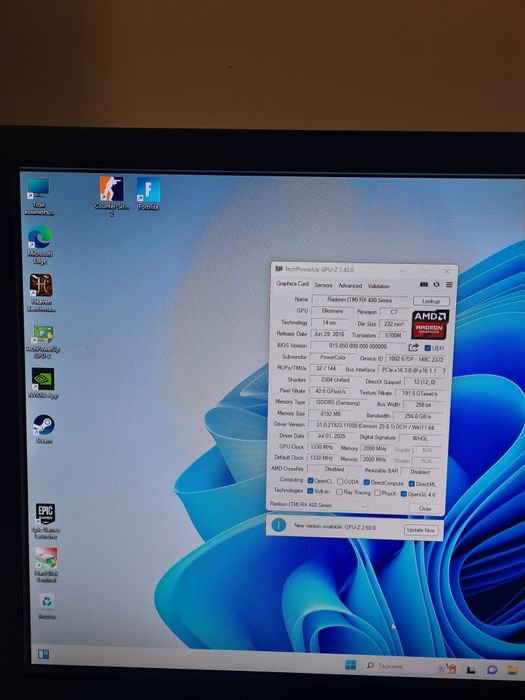This screenshot has height=700, width=525.
Task: Click the Driver Version field
Action: point(375,426)
